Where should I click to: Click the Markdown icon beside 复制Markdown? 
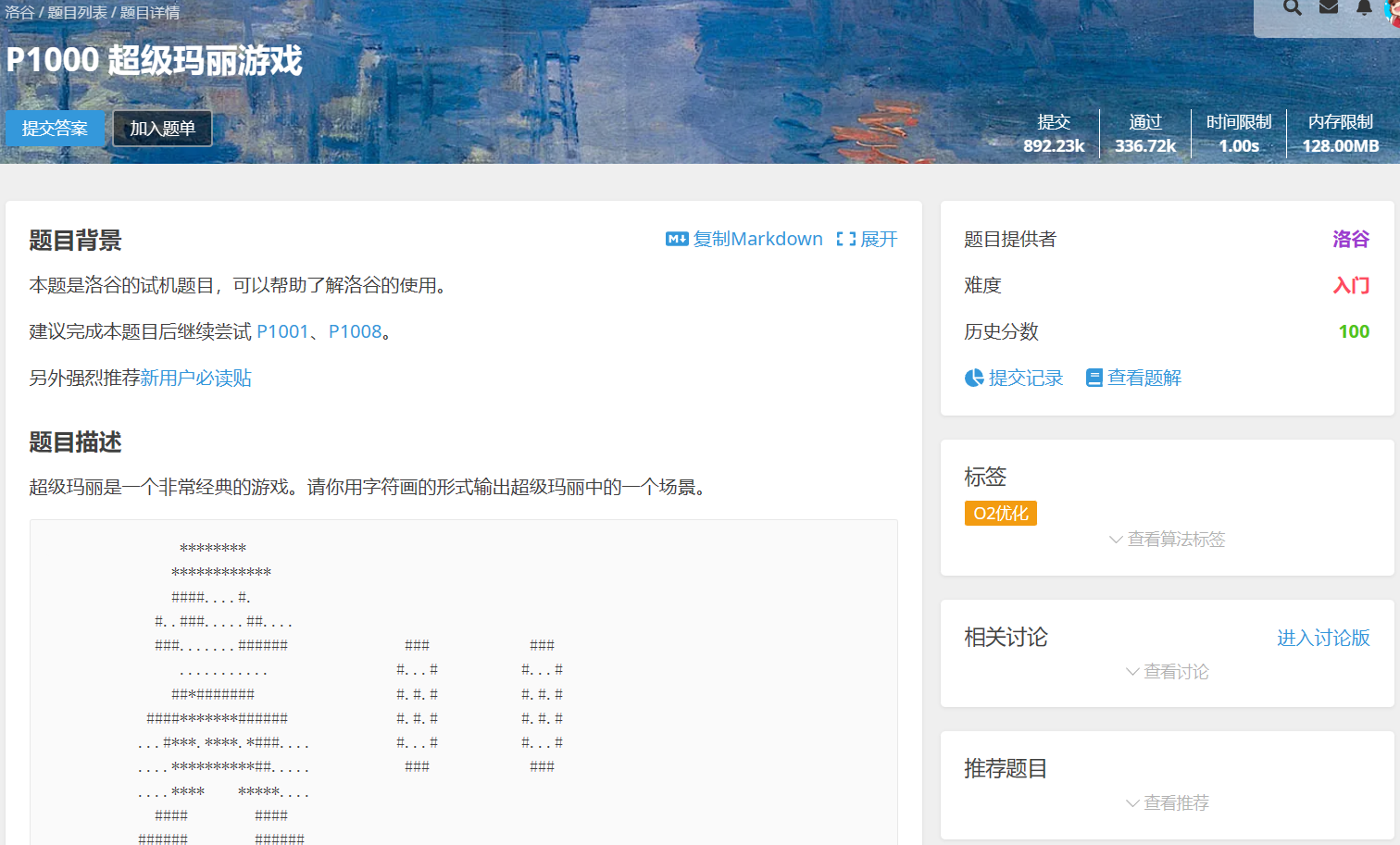click(x=677, y=239)
